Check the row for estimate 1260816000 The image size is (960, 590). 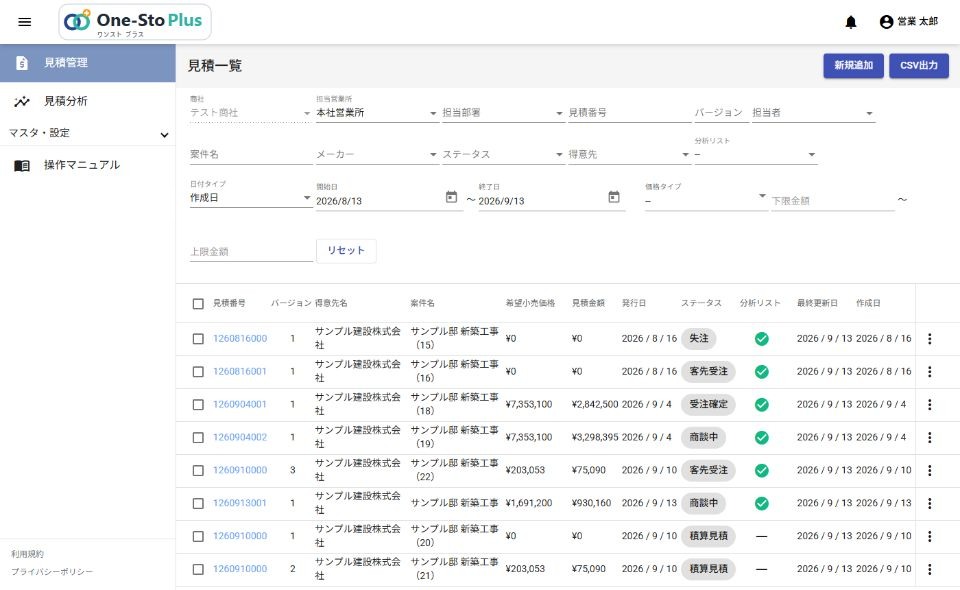coord(198,339)
